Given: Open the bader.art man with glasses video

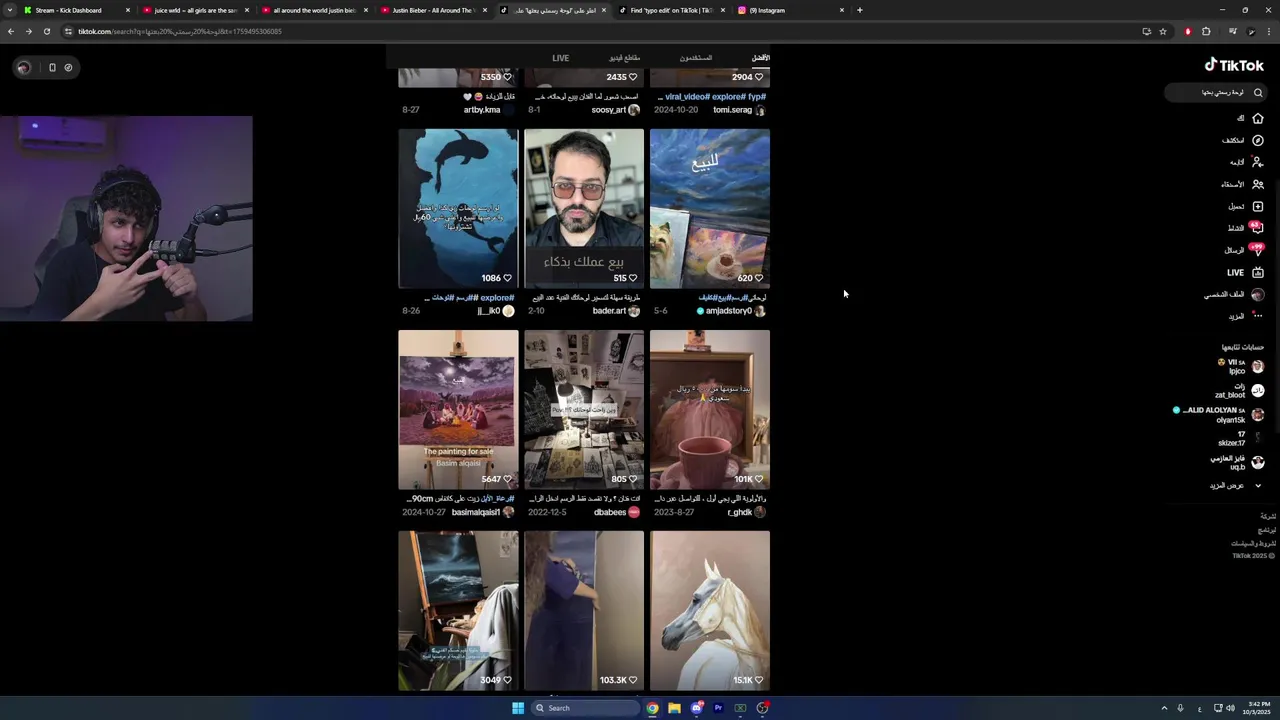Looking at the screenshot, I should [584, 208].
